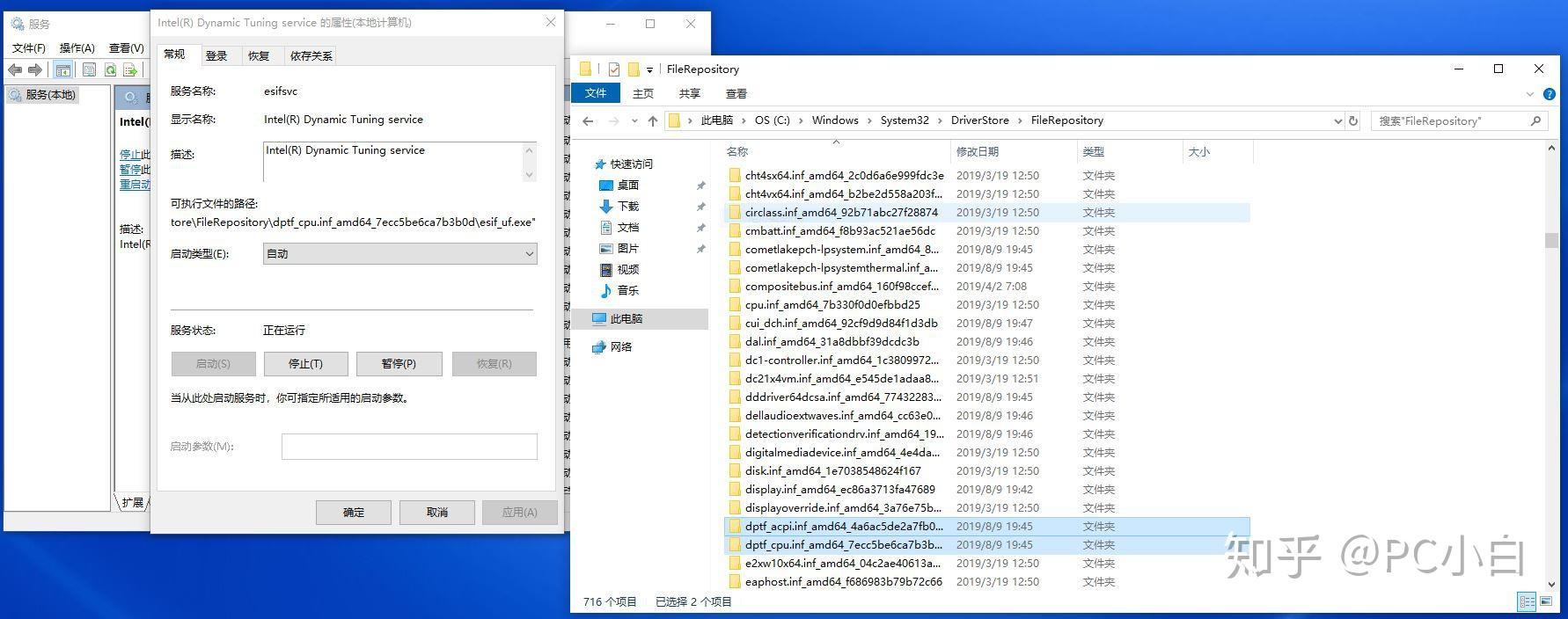Click the back arrow in Services toolbar

(15, 70)
